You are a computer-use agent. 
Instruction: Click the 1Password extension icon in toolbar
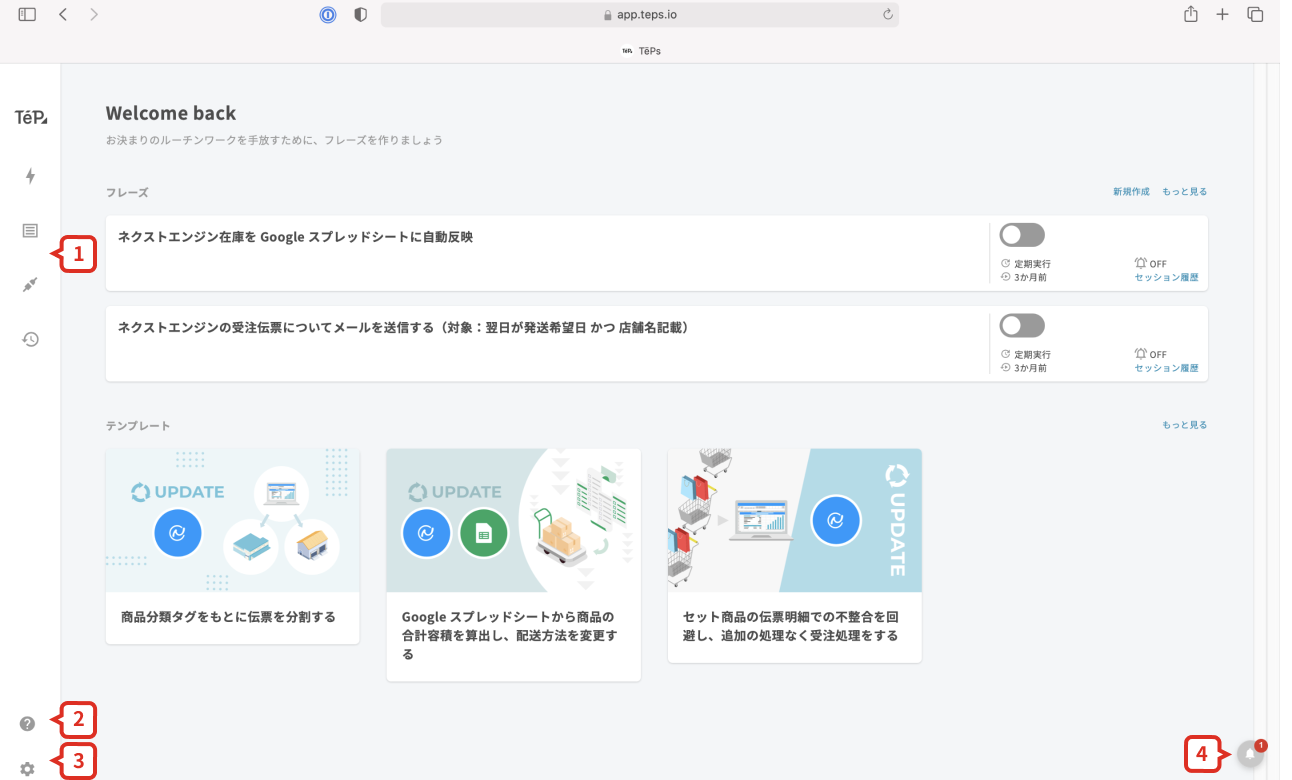[x=328, y=15]
